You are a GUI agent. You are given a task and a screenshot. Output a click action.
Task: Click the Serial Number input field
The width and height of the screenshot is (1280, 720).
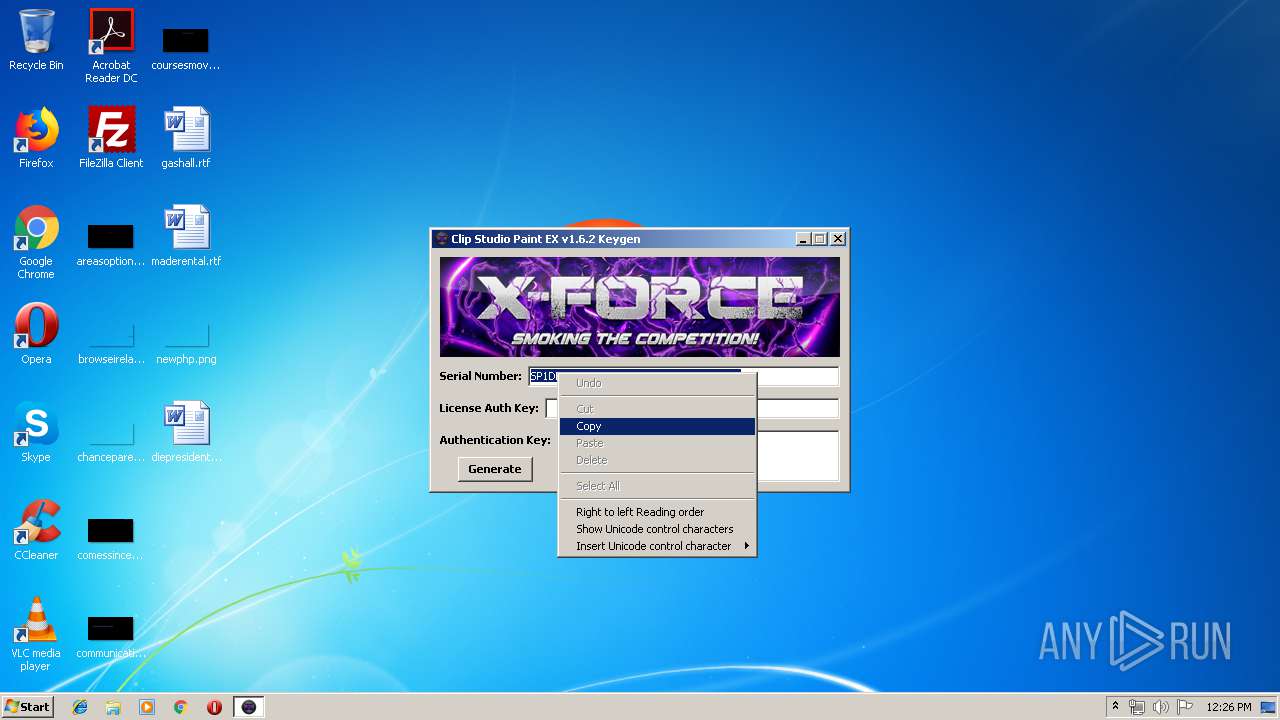(683, 376)
